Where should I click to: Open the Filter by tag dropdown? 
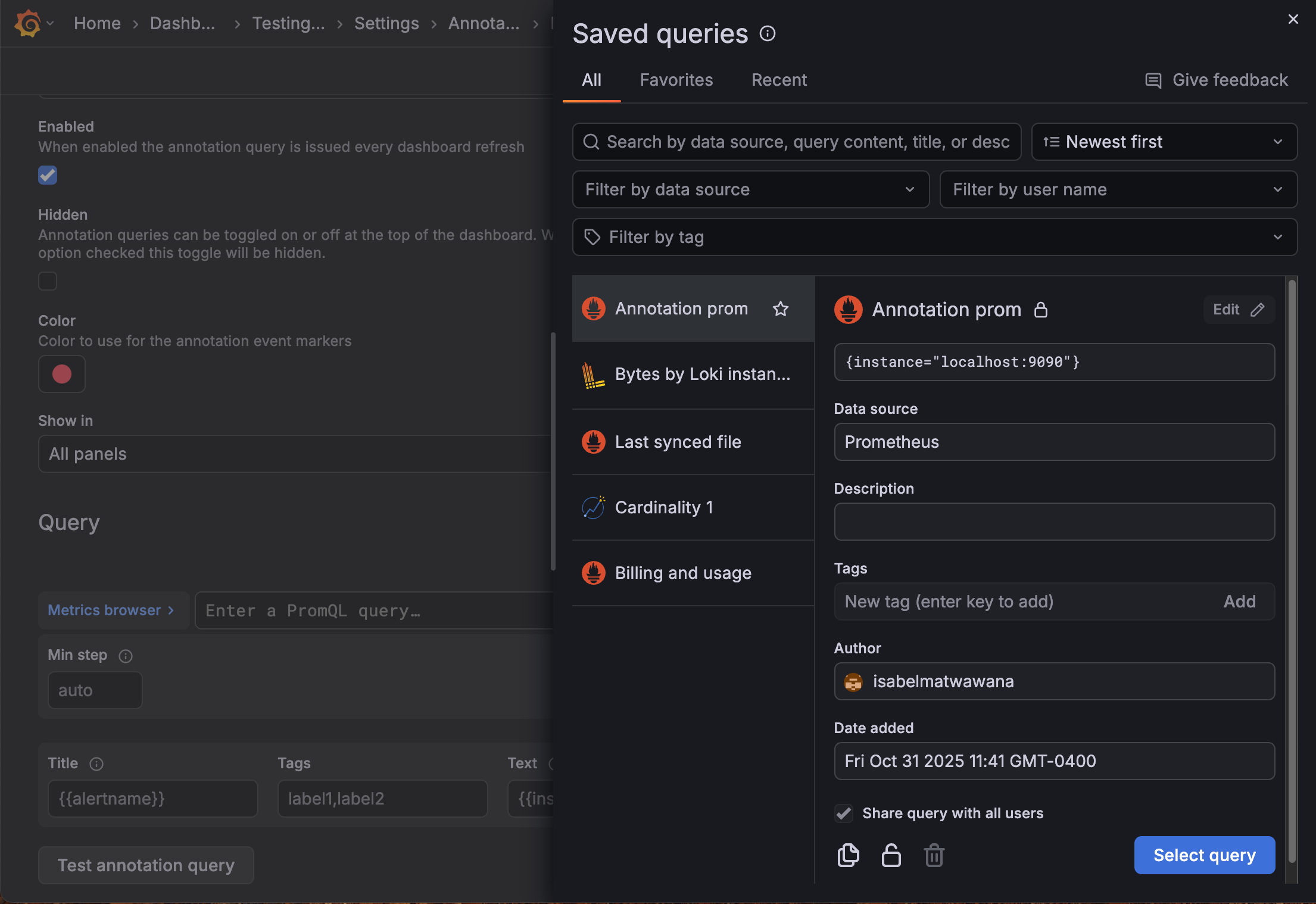coord(934,237)
